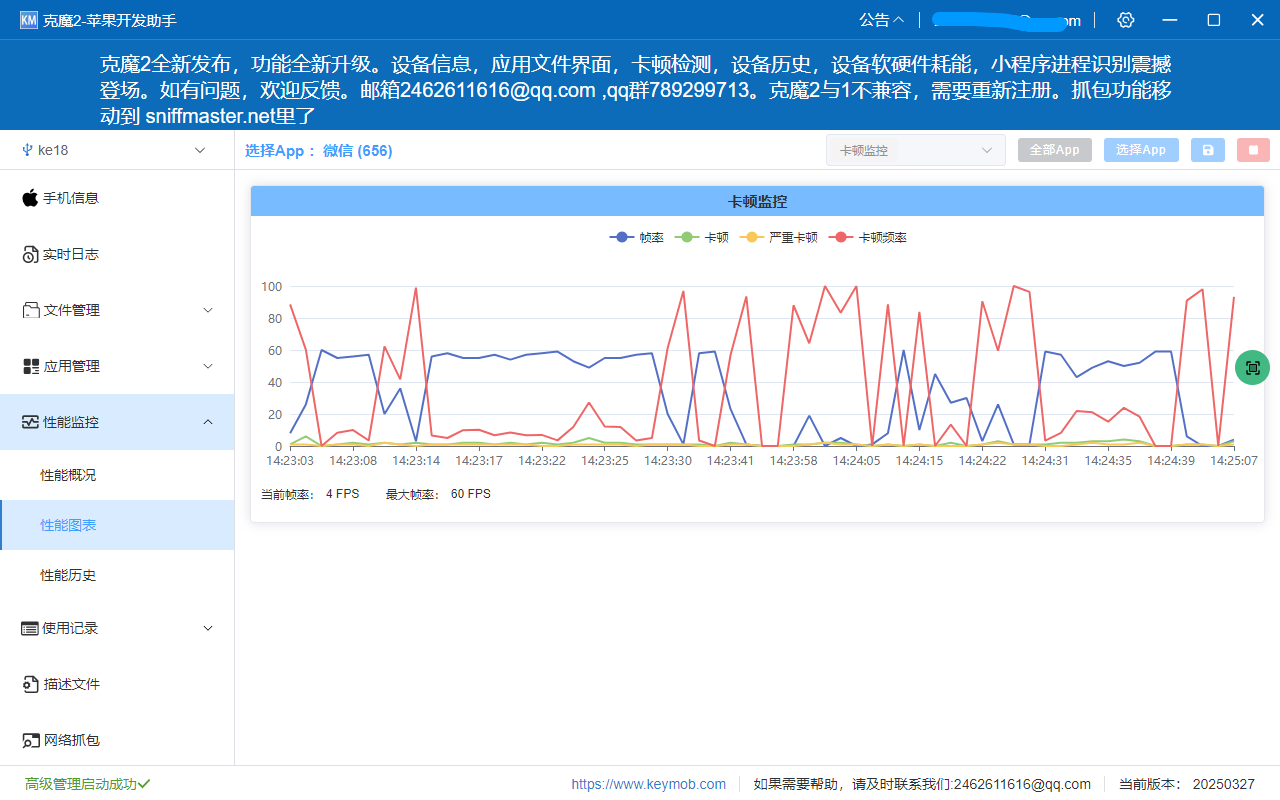Expand the 应用管理 chevron

[208, 366]
